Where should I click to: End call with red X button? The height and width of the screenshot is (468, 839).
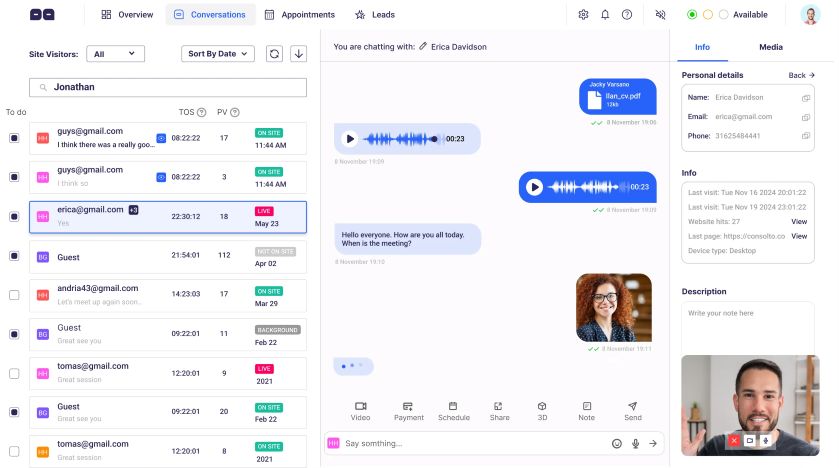(x=734, y=441)
